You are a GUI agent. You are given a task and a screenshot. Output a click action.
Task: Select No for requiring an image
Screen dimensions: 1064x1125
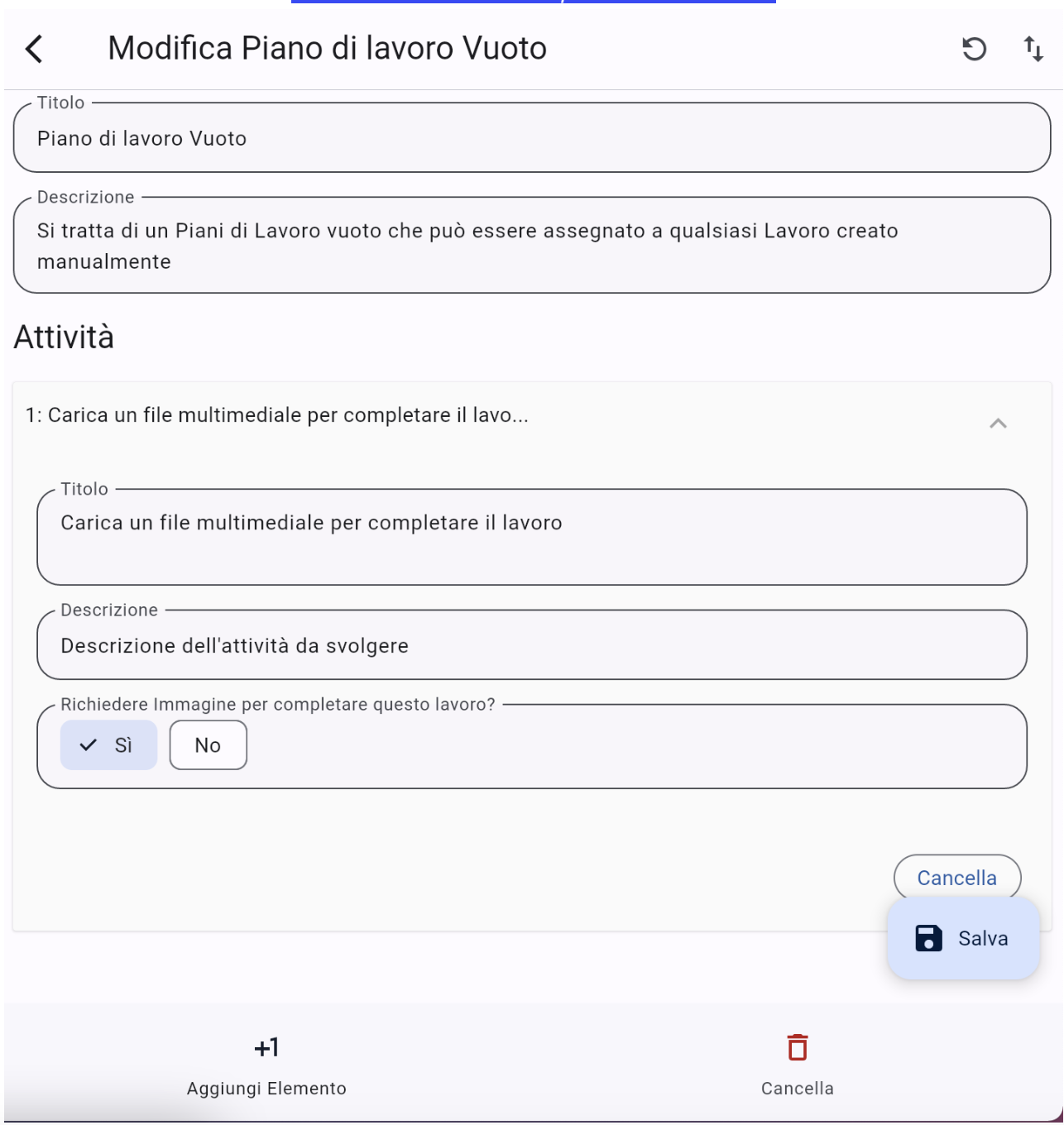[208, 745]
